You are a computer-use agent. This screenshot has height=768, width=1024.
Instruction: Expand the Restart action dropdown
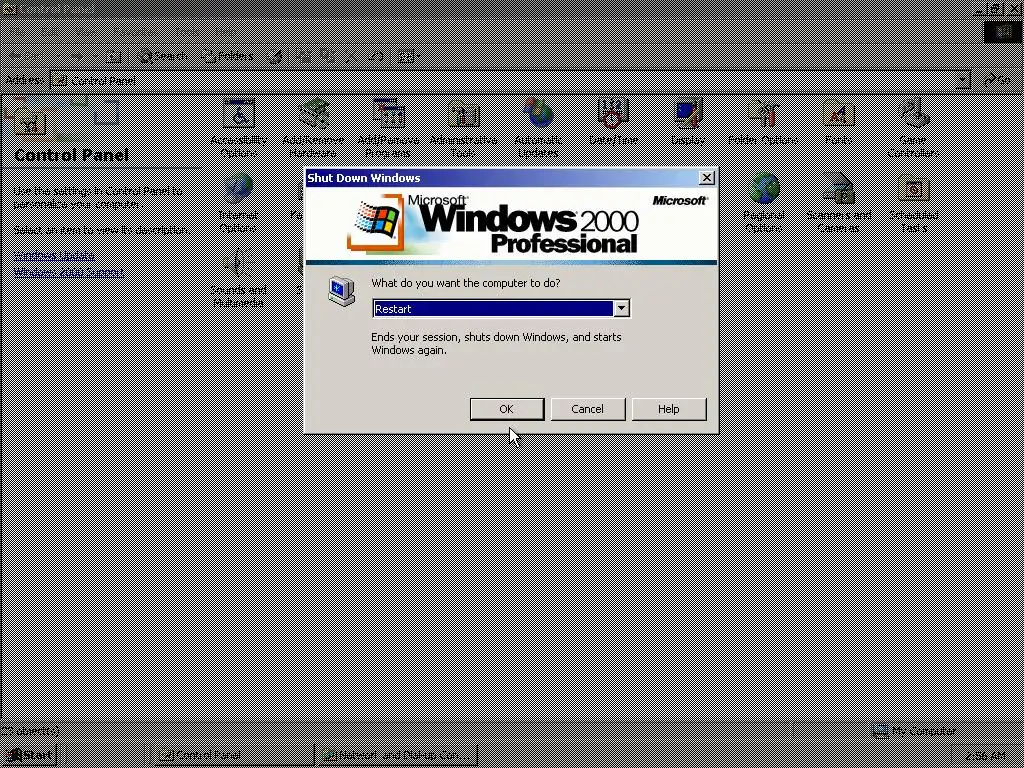pyautogui.click(x=622, y=309)
